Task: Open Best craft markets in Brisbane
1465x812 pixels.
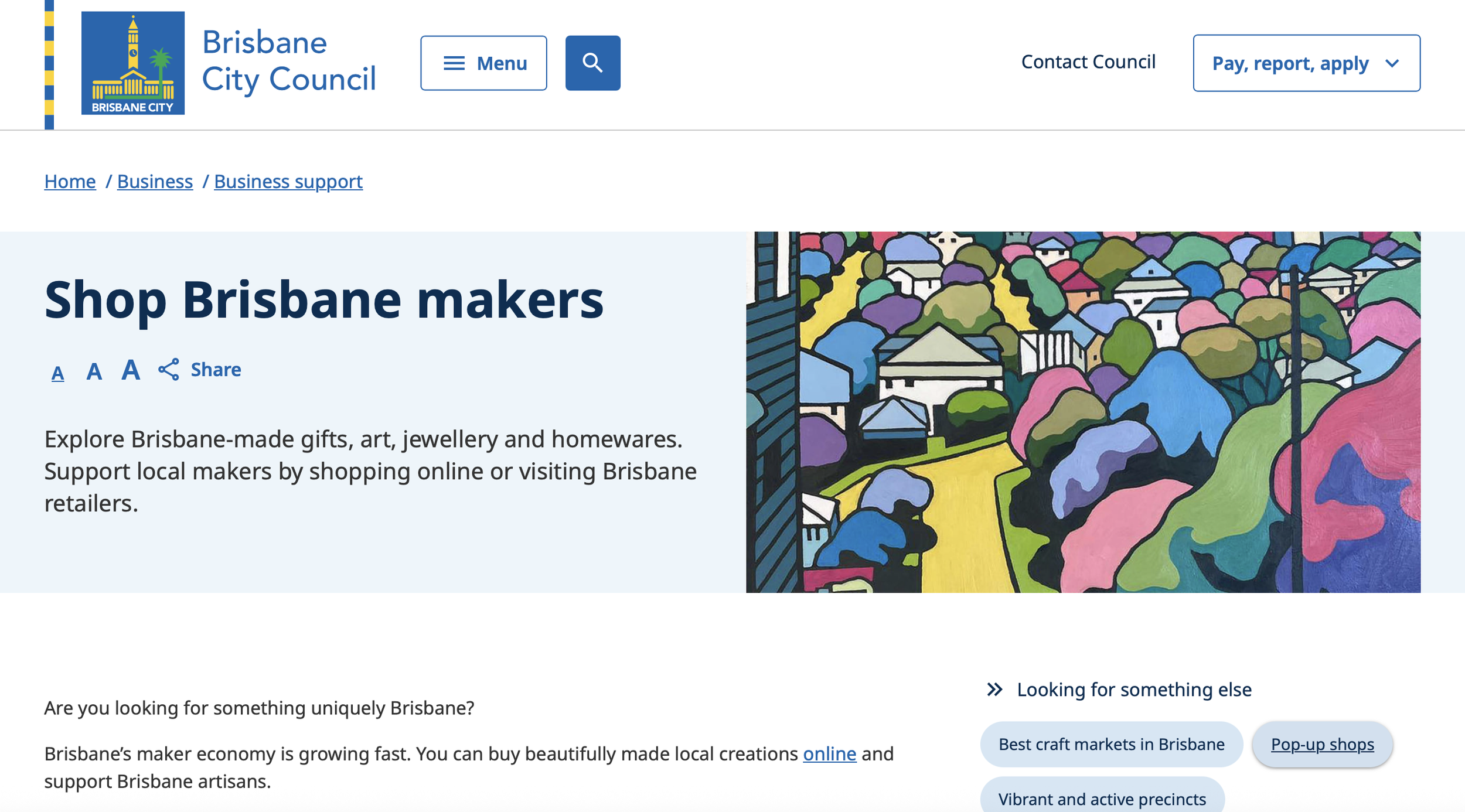Action: click(1110, 743)
